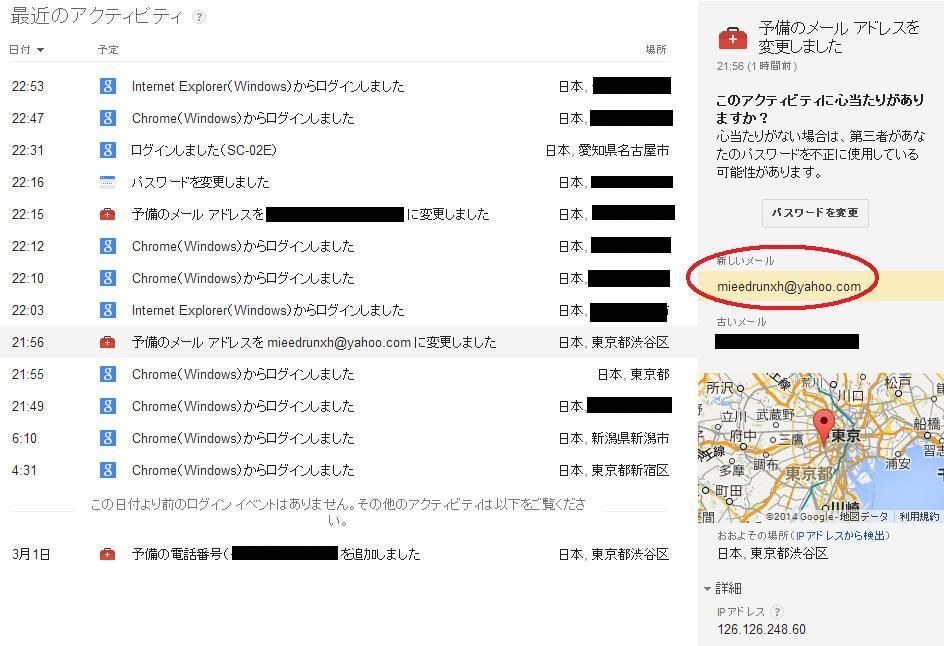Click the Google icon in the 4:31 row

click(x=108, y=470)
